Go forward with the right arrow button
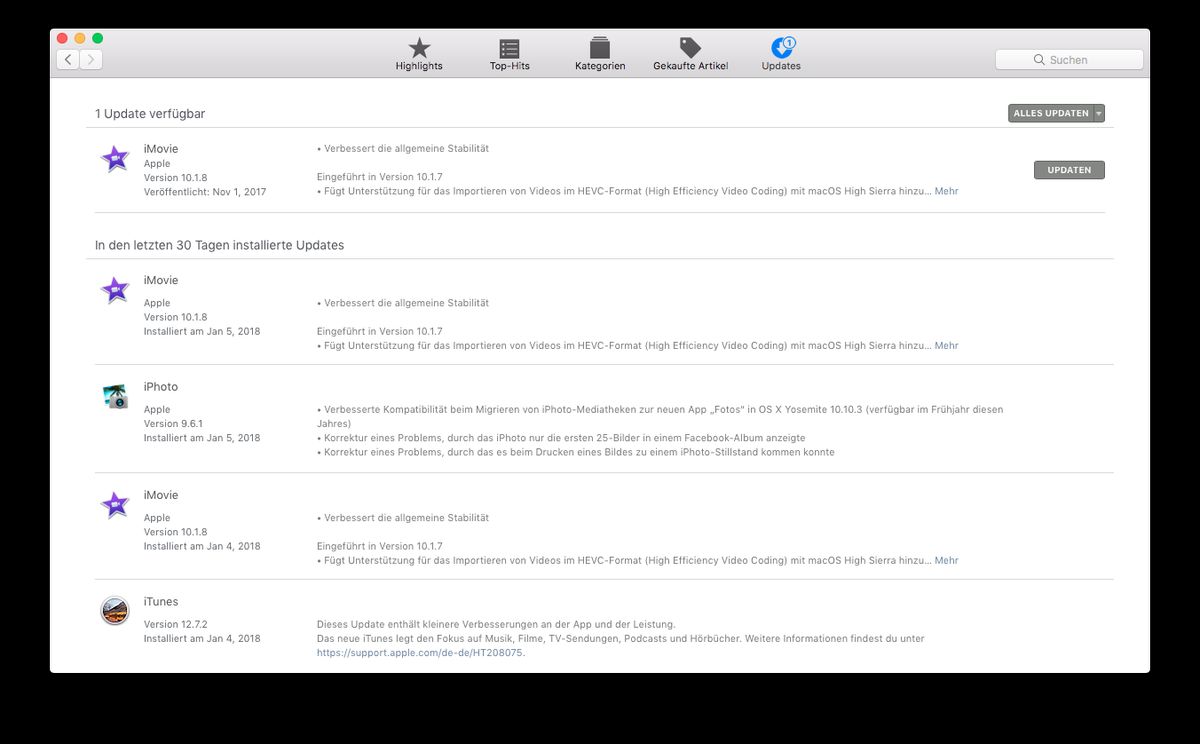This screenshot has width=1200, height=744. (x=91, y=60)
